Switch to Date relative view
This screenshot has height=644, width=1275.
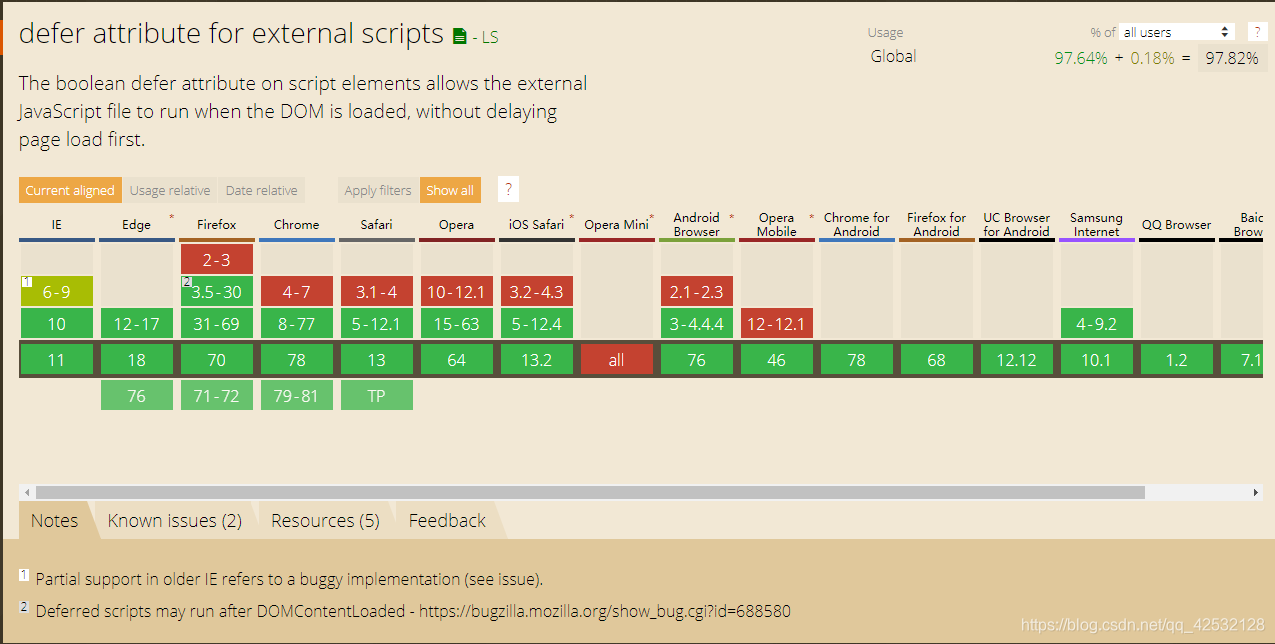(261, 190)
